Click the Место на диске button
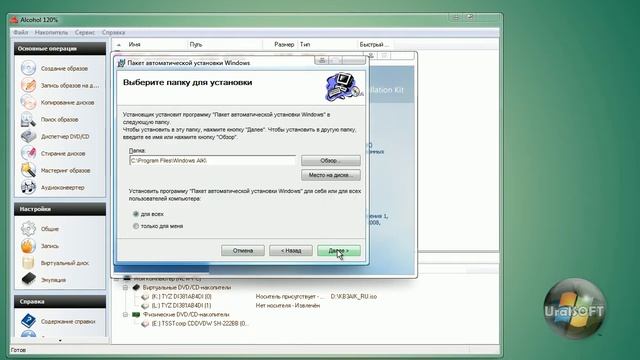 click(331, 175)
